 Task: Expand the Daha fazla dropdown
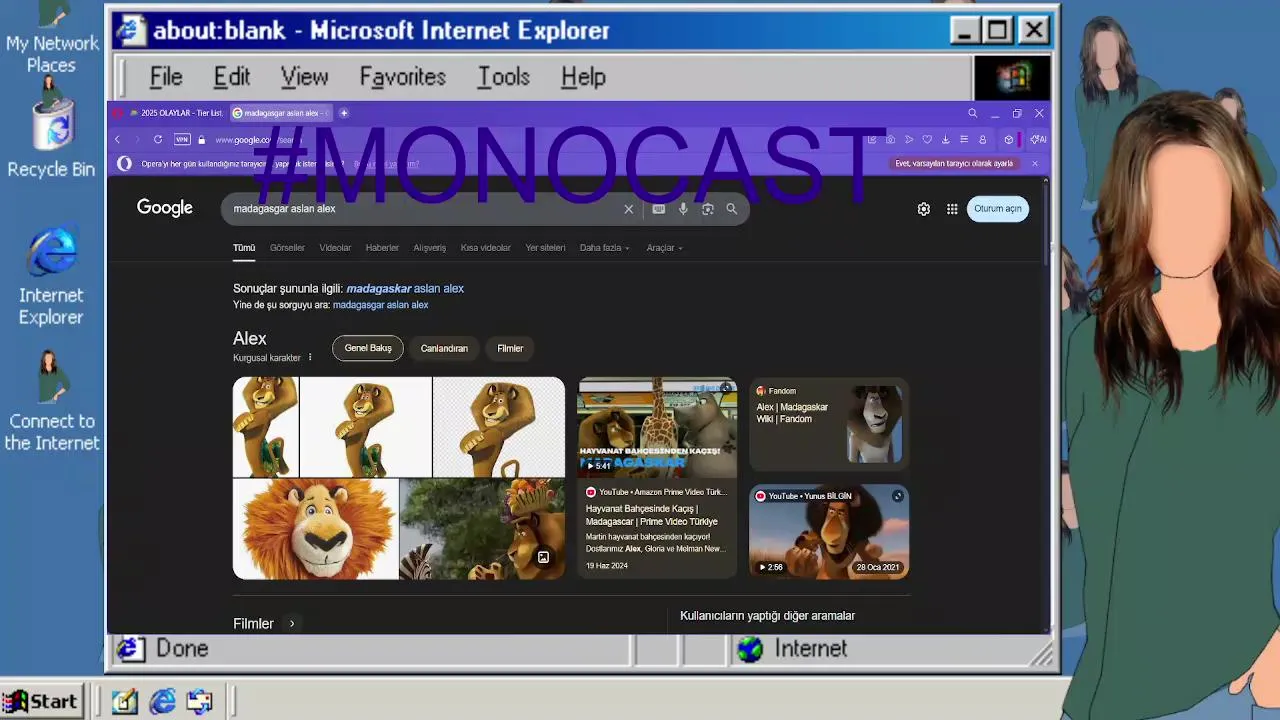click(605, 248)
